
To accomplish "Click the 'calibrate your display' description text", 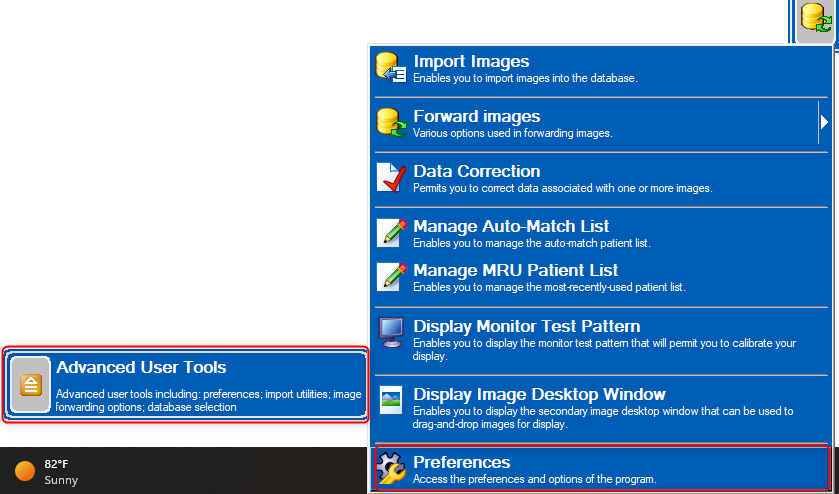I will tap(604, 349).
